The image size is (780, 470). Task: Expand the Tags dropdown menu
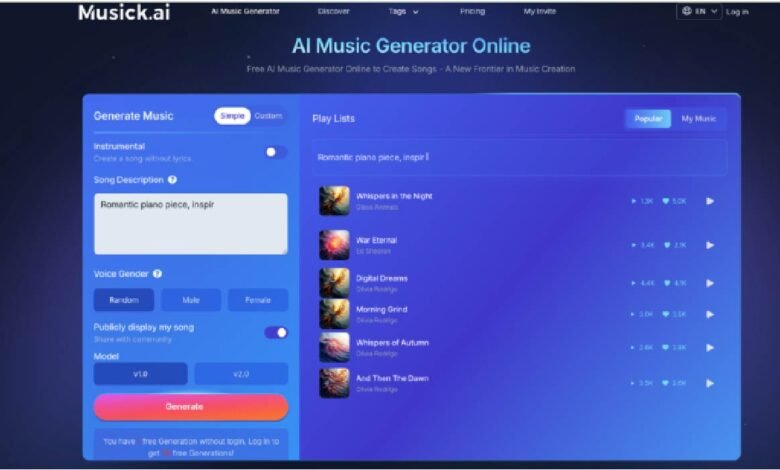coord(404,12)
